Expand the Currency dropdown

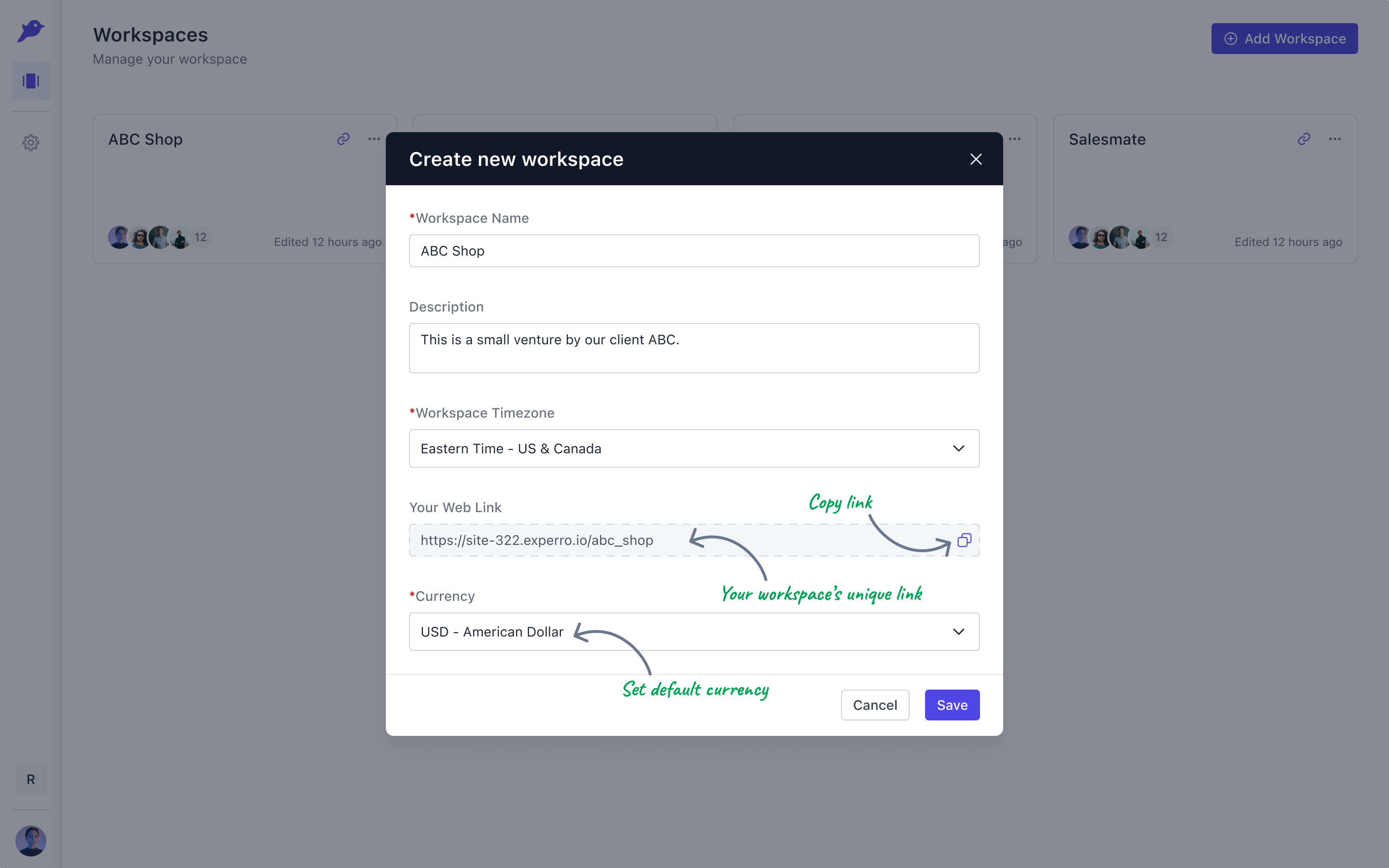(x=694, y=632)
